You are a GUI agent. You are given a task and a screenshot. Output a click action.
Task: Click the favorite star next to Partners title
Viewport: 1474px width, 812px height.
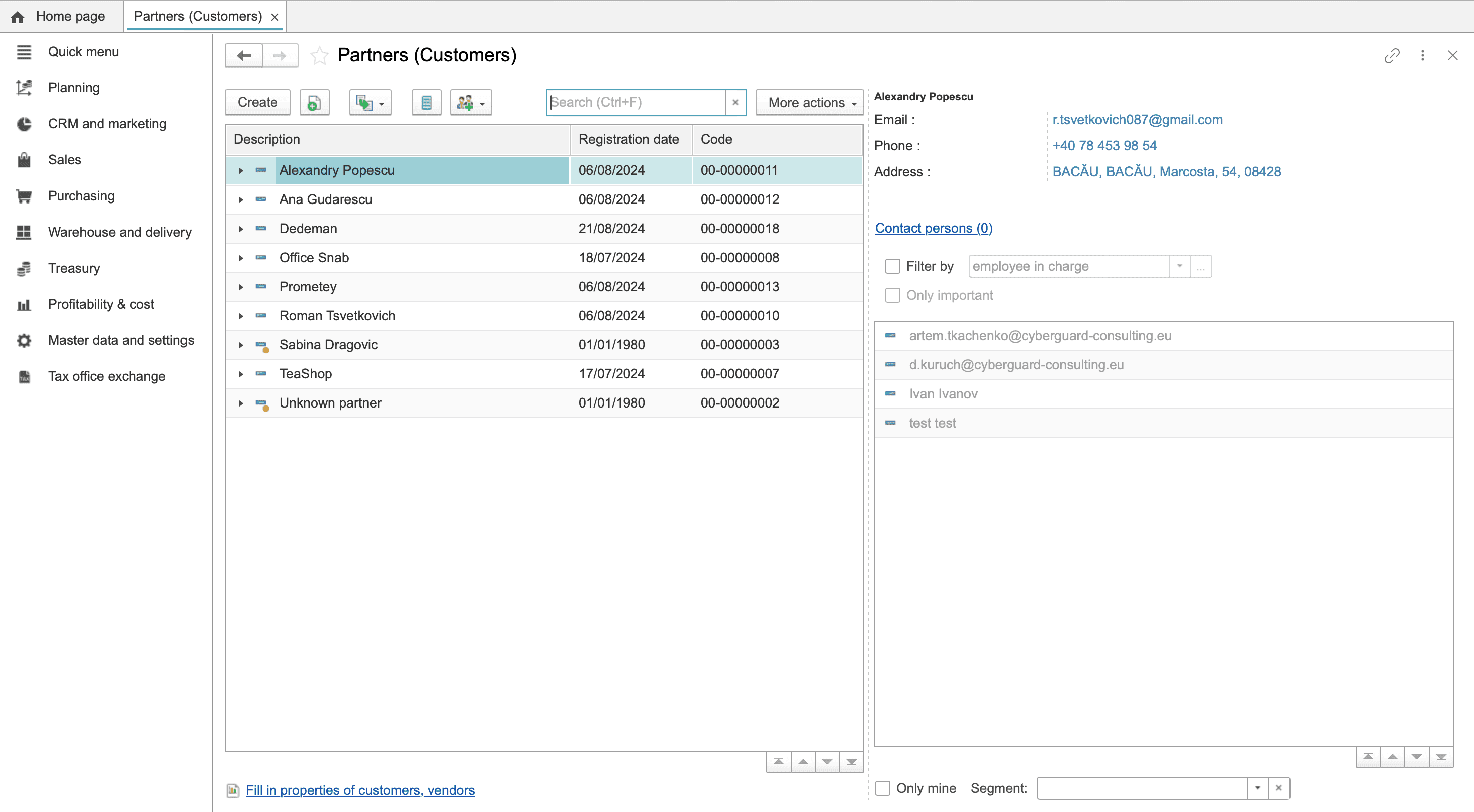[x=319, y=56]
